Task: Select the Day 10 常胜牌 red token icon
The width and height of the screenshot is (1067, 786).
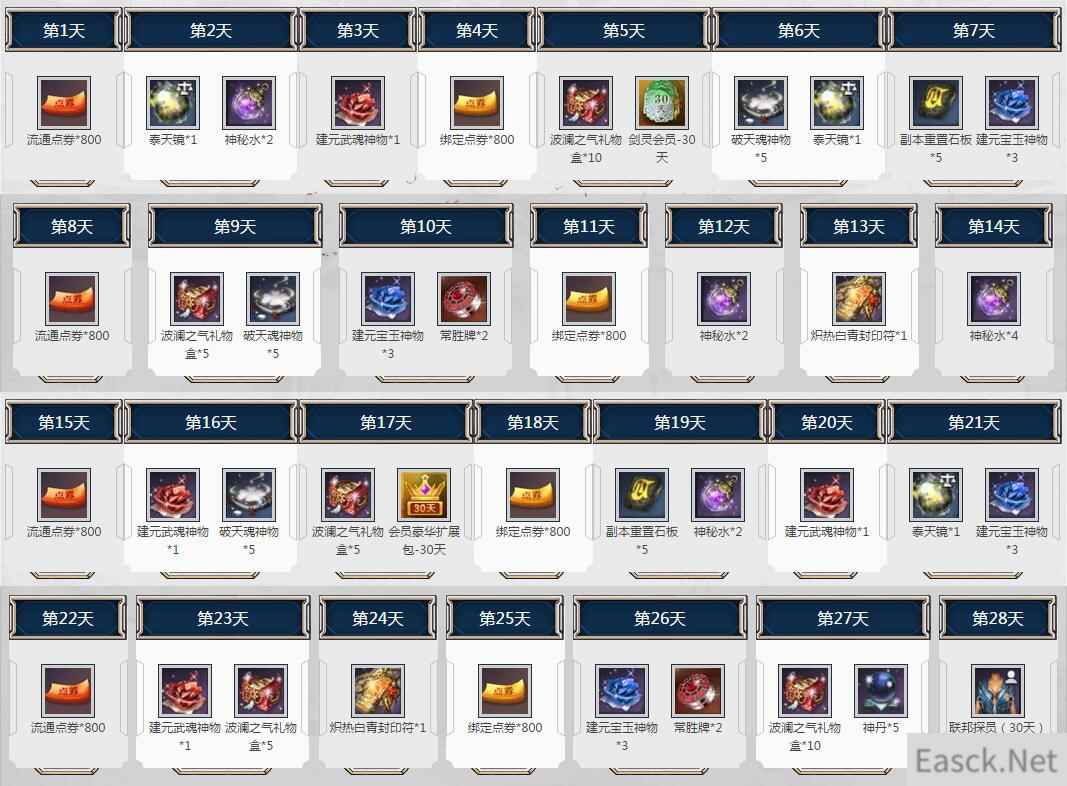Action: (x=463, y=299)
